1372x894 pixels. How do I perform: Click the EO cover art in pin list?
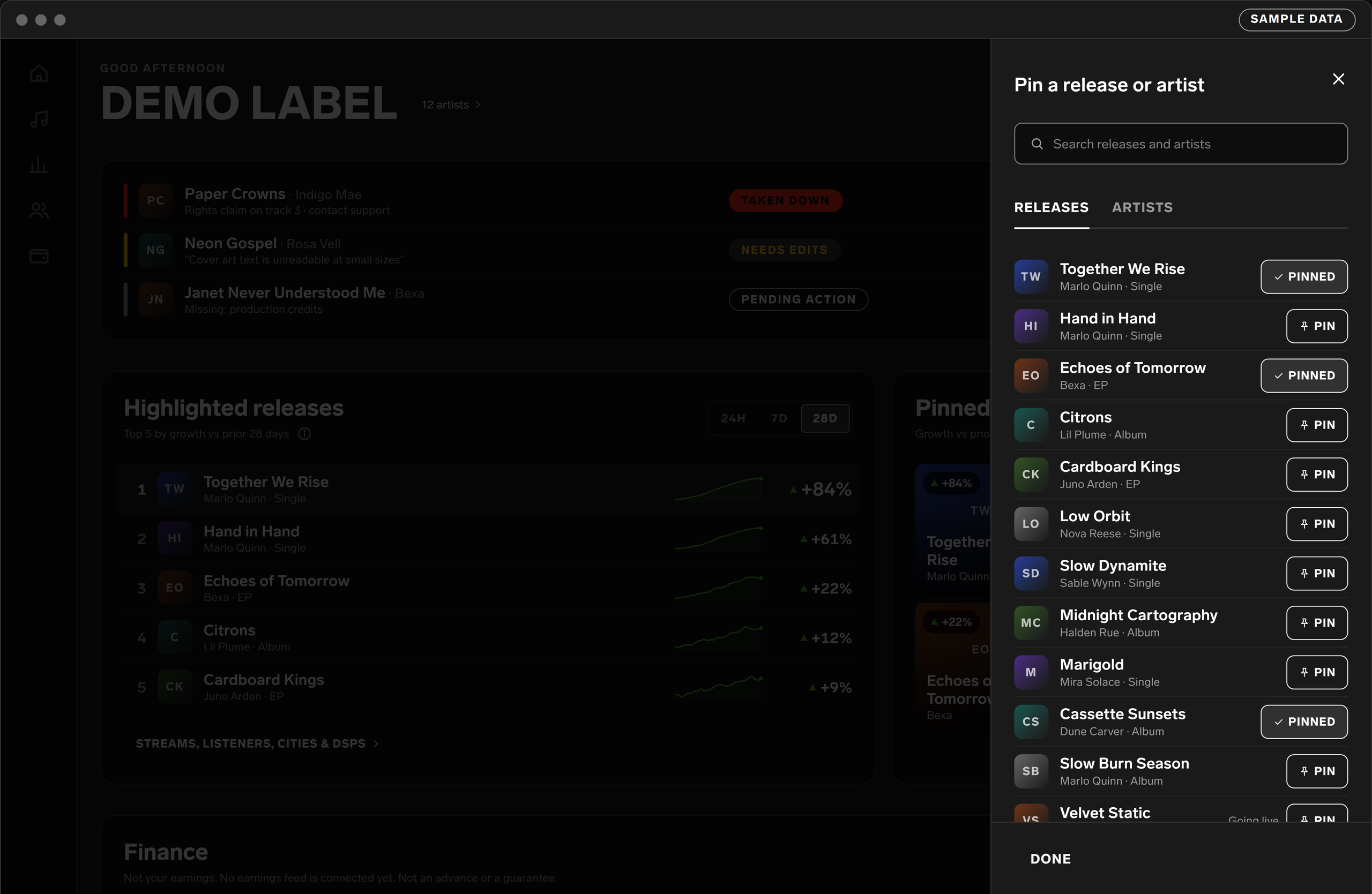pyautogui.click(x=1031, y=375)
